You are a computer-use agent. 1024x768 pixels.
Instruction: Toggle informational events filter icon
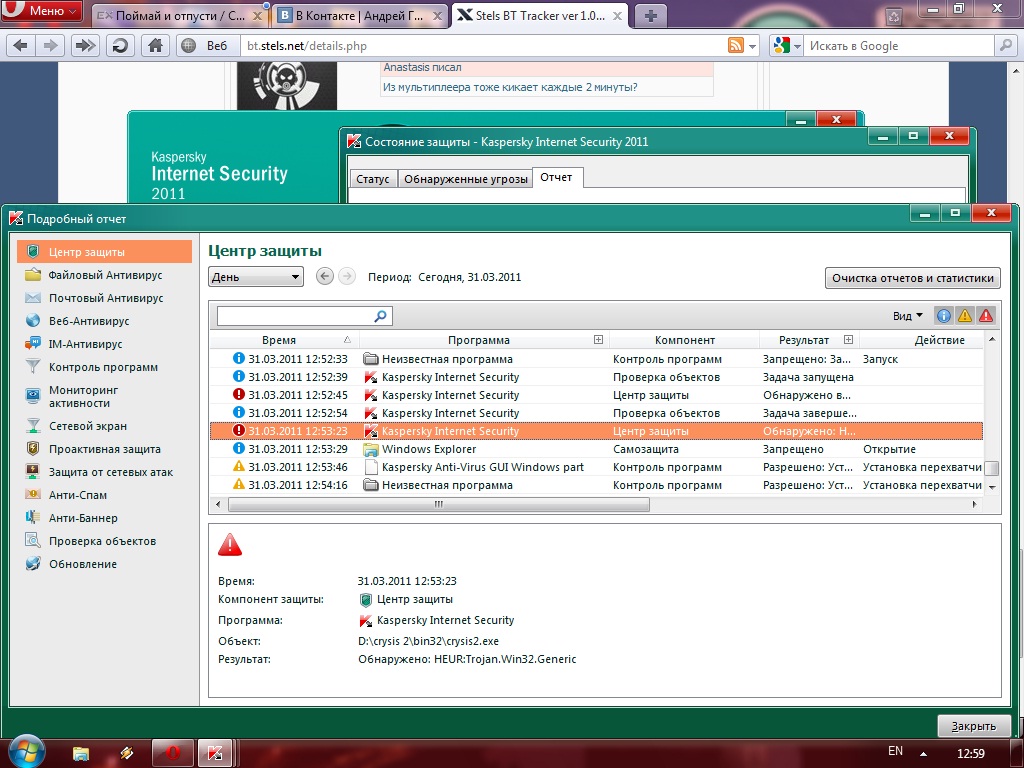tap(944, 316)
